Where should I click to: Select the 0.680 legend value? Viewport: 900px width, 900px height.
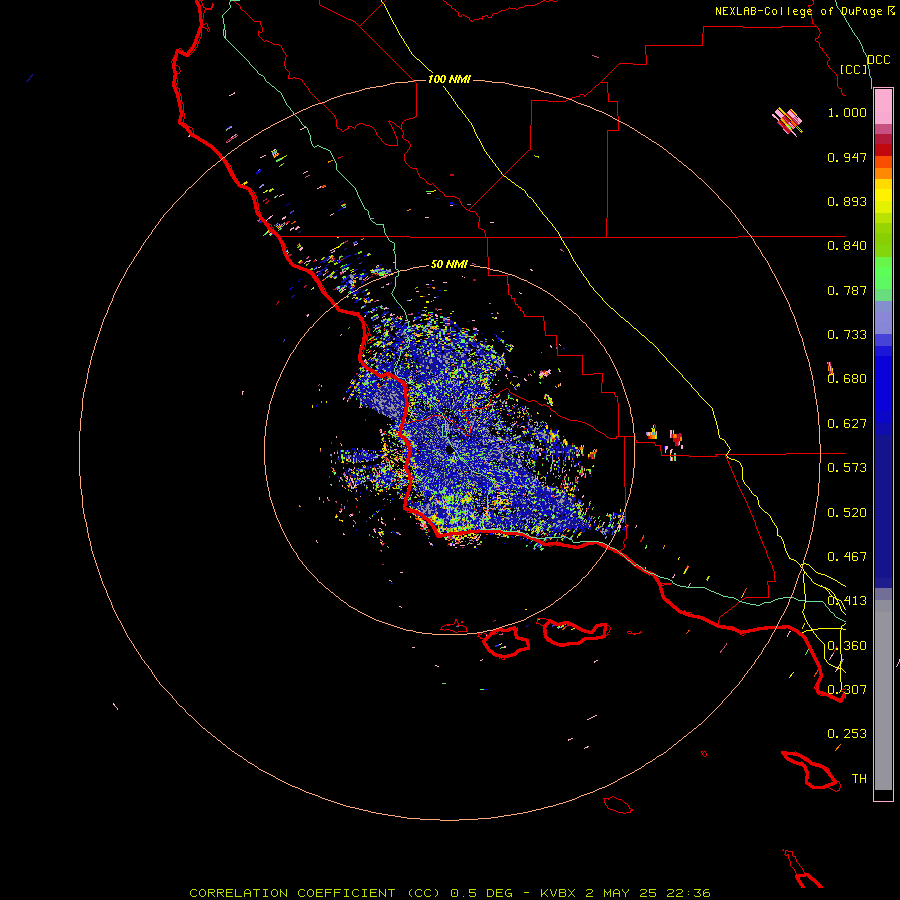[847, 379]
